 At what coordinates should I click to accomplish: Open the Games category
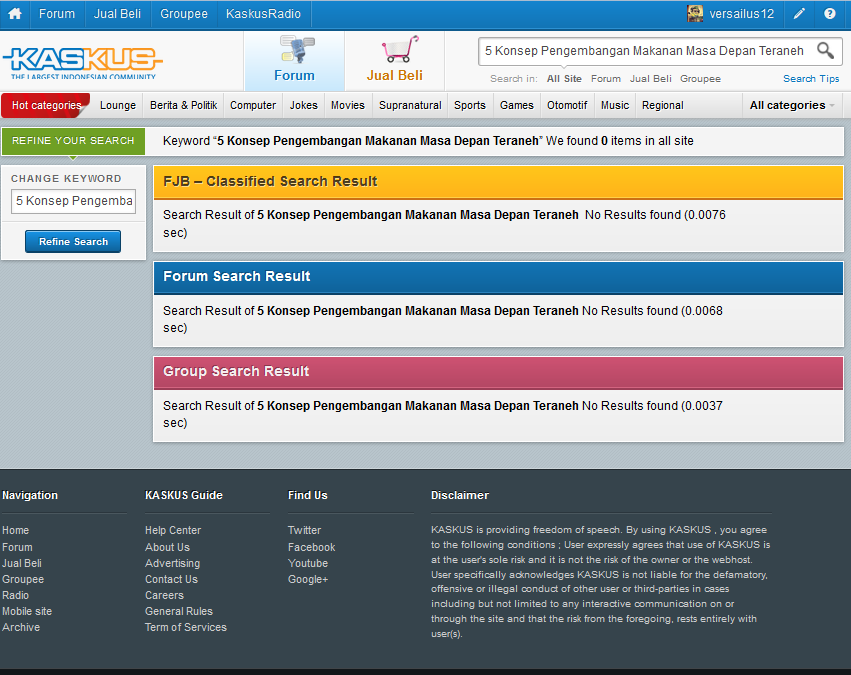tap(517, 105)
